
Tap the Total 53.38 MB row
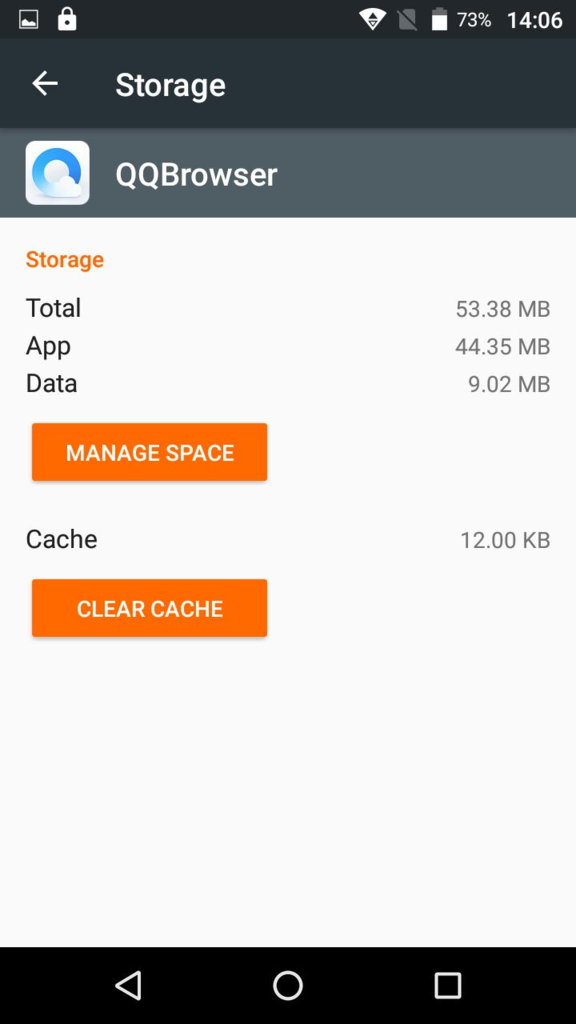(x=288, y=308)
